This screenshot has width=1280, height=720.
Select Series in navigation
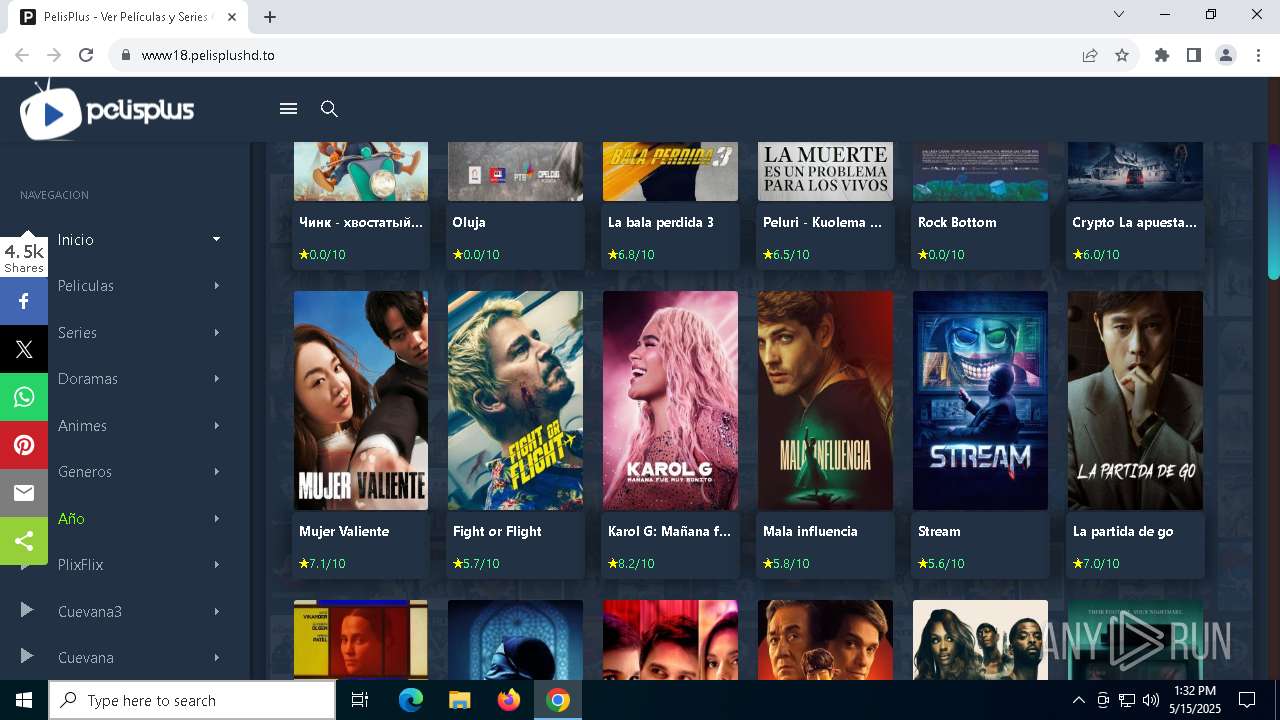point(77,332)
